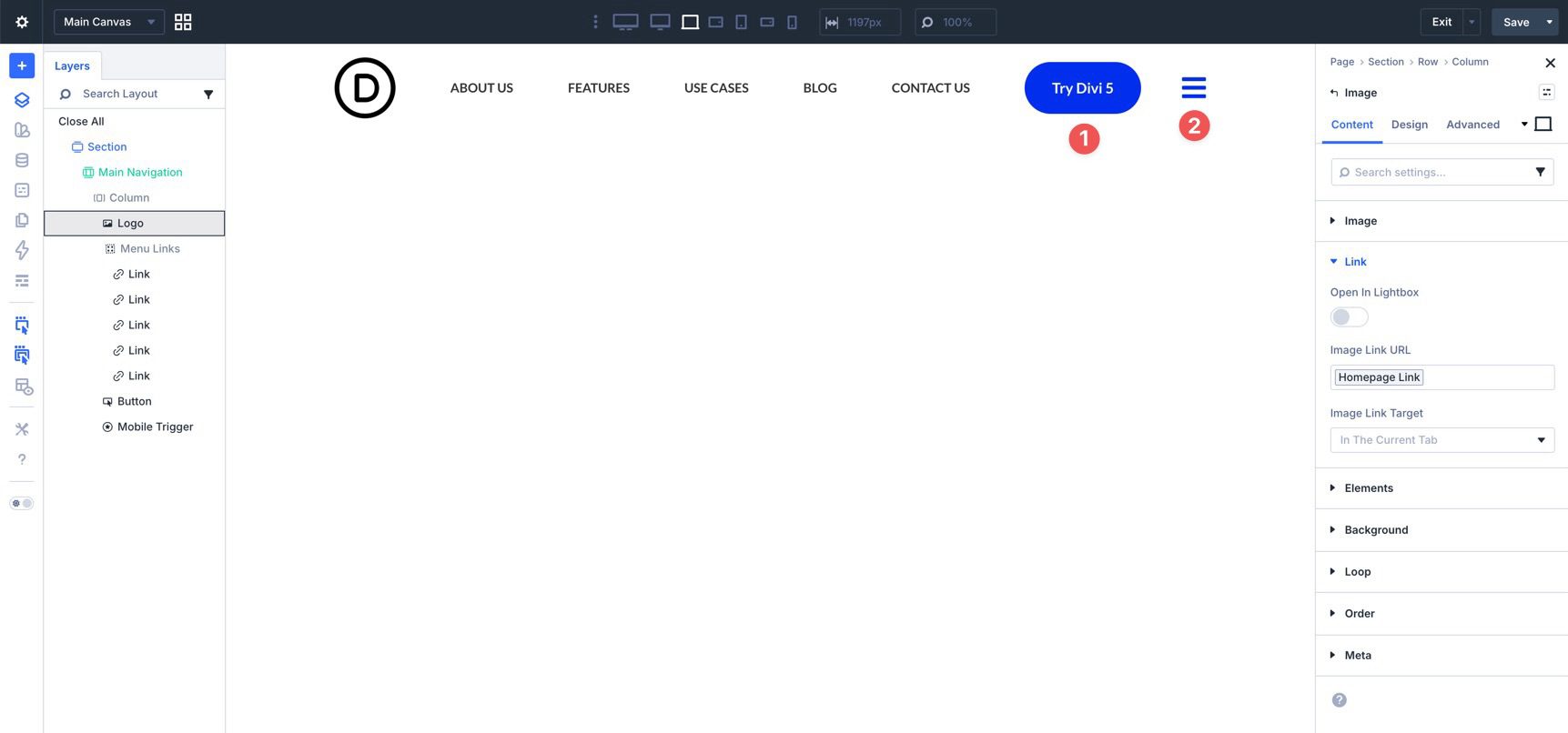
Task: Open the Save dropdown arrow
Action: coord(1550,22)
